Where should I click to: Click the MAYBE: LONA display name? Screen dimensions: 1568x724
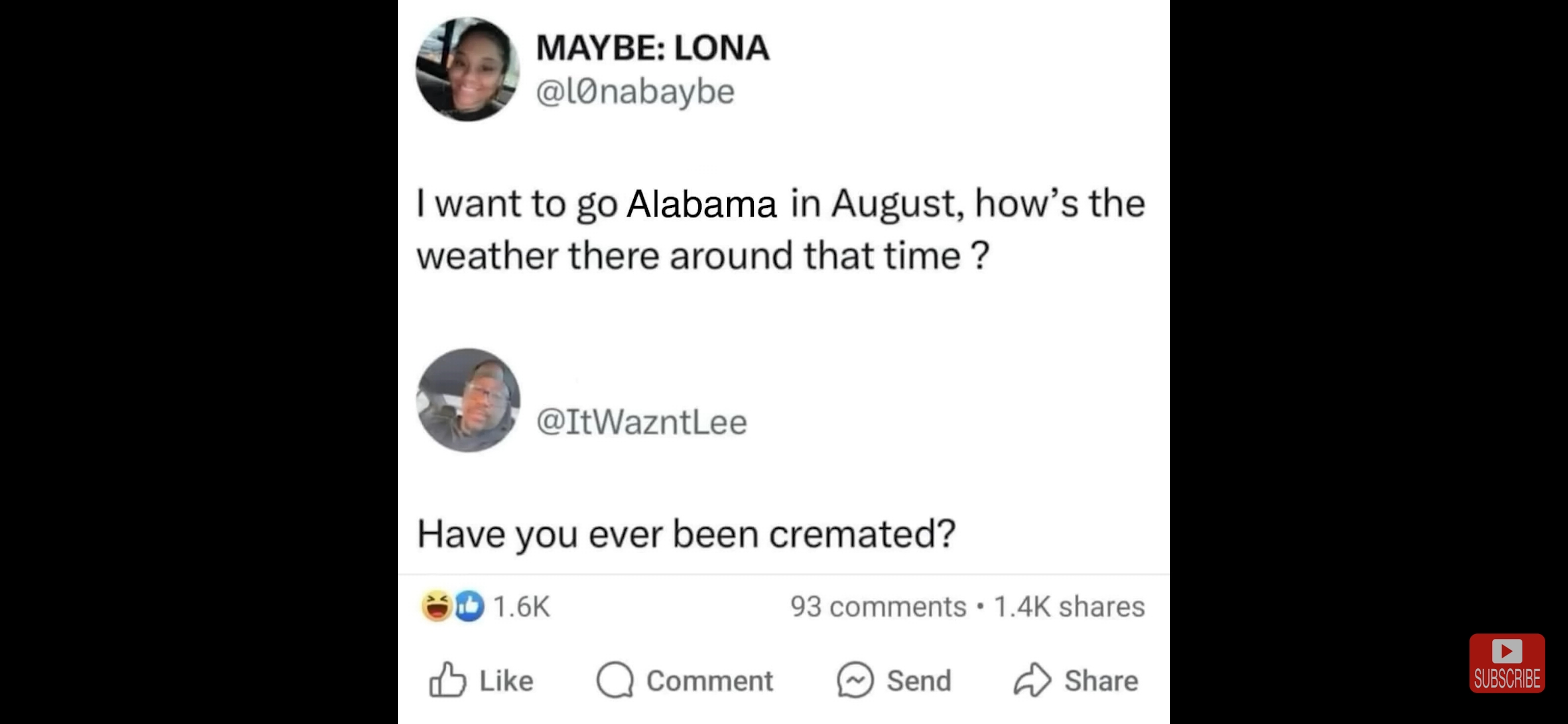click(653, 48)
